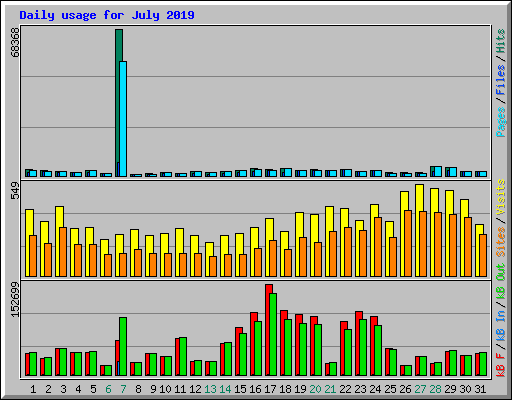This screenshot has width=512, height=400.
Task: Click day label 3 on the x-axis
Action: click(x=63, y=389)
